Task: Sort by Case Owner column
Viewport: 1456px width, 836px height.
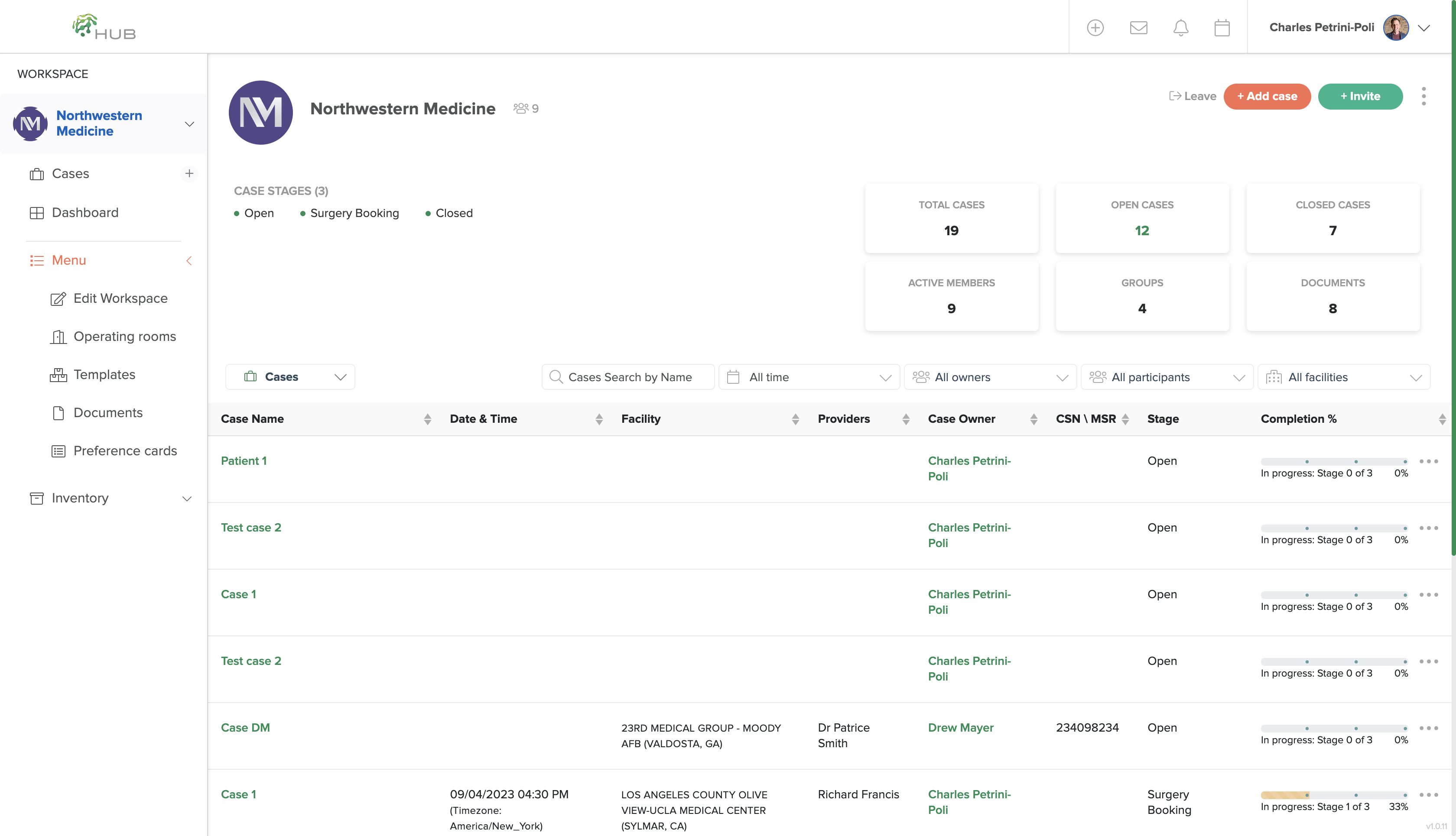Action: (x=1034, y=419)
